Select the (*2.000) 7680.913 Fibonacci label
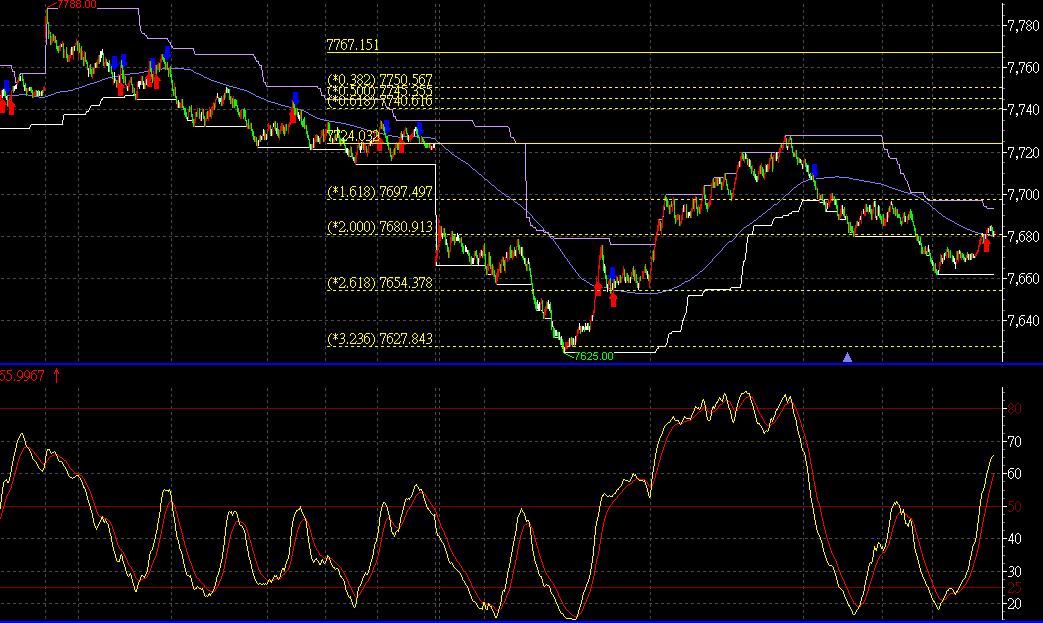Screen dimensions: 1043x623 380,227
